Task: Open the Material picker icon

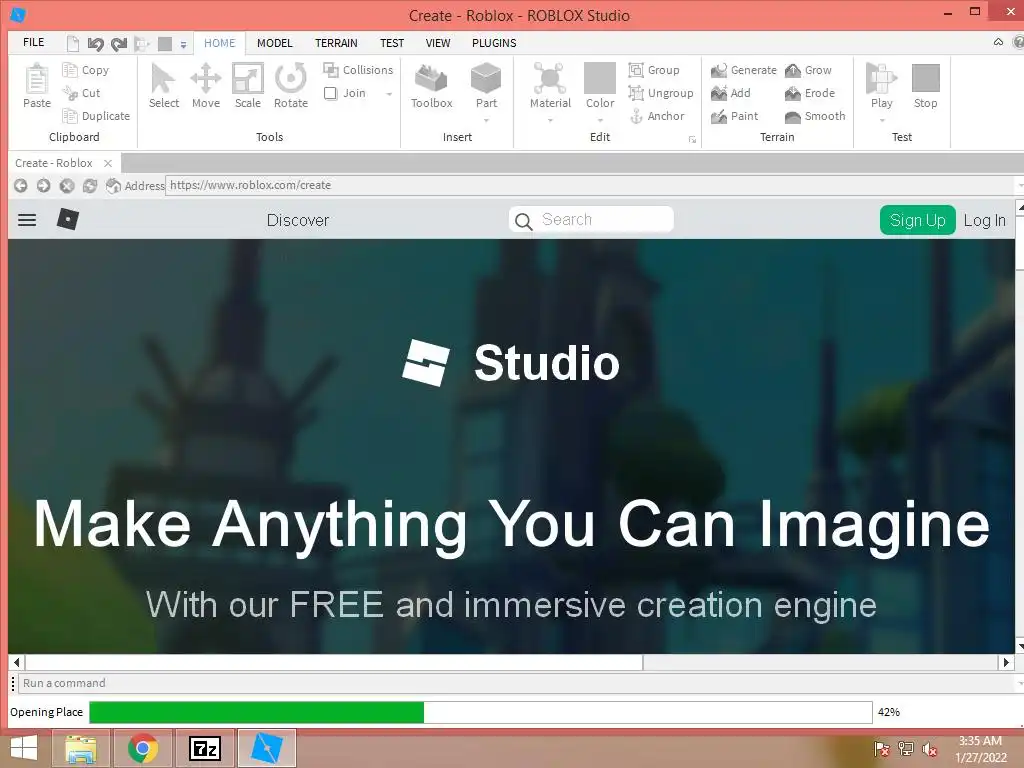Action: coord(550,78)
